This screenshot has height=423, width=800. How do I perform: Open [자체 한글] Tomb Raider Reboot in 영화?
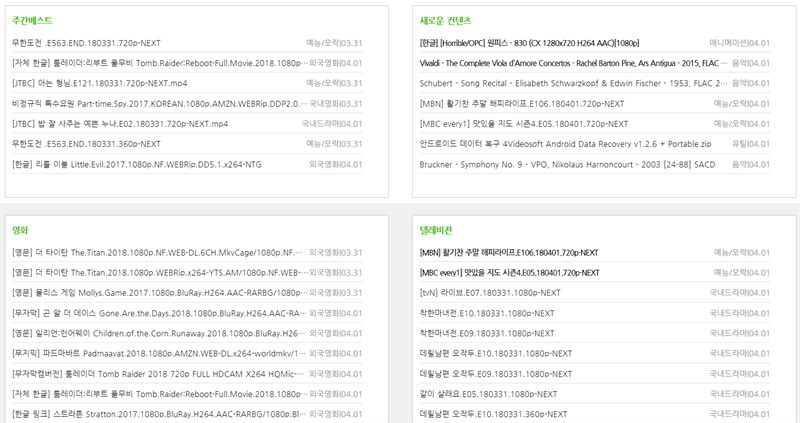(x=160, y=394)
